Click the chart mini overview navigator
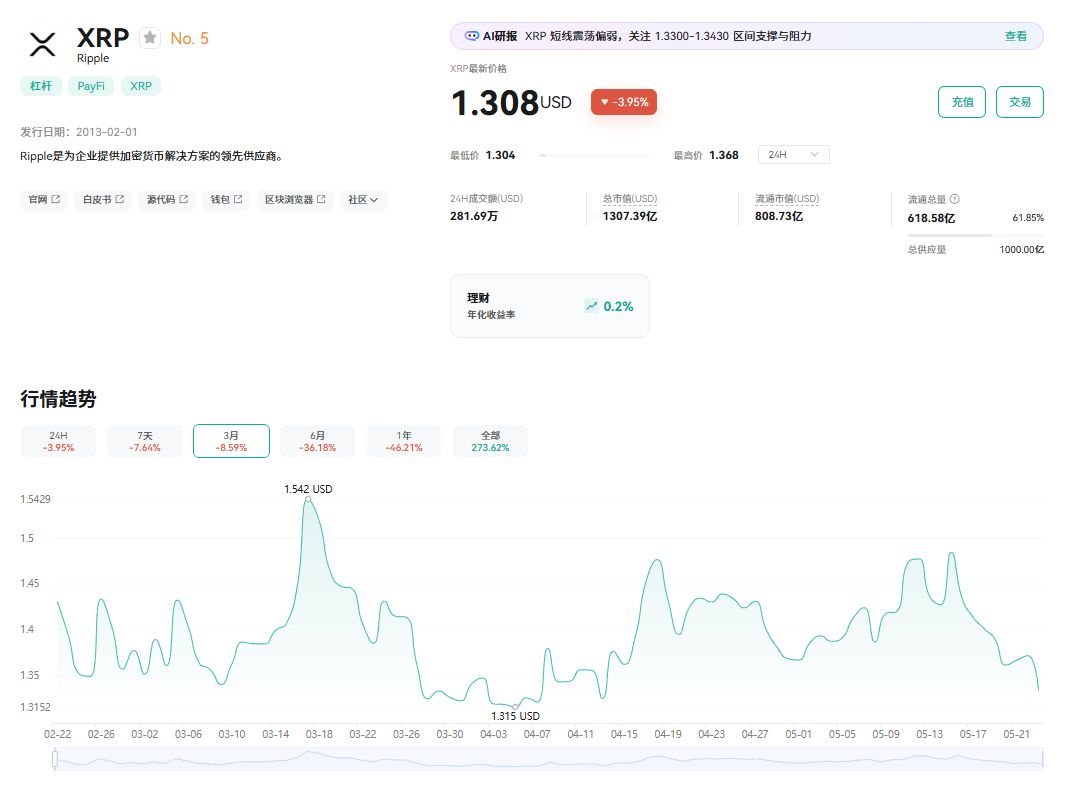The height and width of the screenshot is (812, 1068). (549, 759)
